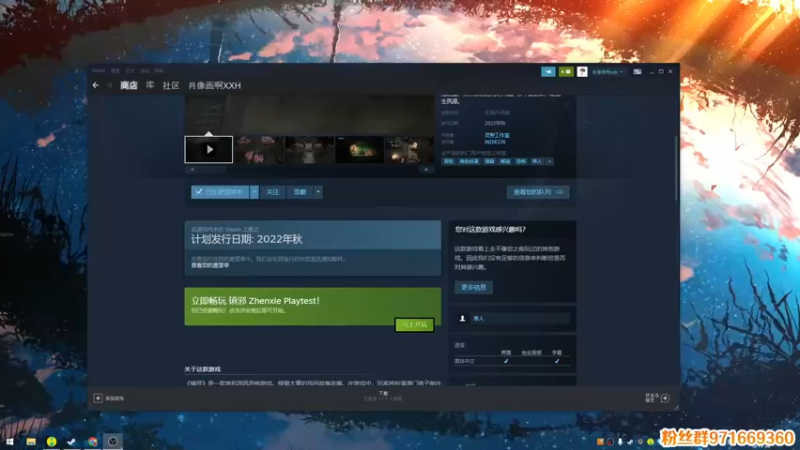Switch to Big Picture mode icon
This screenshot has width=800, height=450.
637,72
